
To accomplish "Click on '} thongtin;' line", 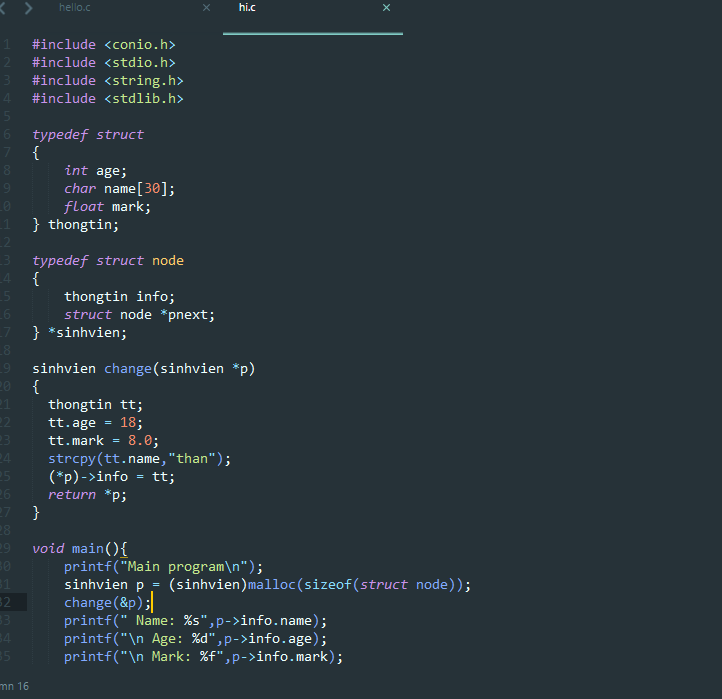I will tap(76, 225).
